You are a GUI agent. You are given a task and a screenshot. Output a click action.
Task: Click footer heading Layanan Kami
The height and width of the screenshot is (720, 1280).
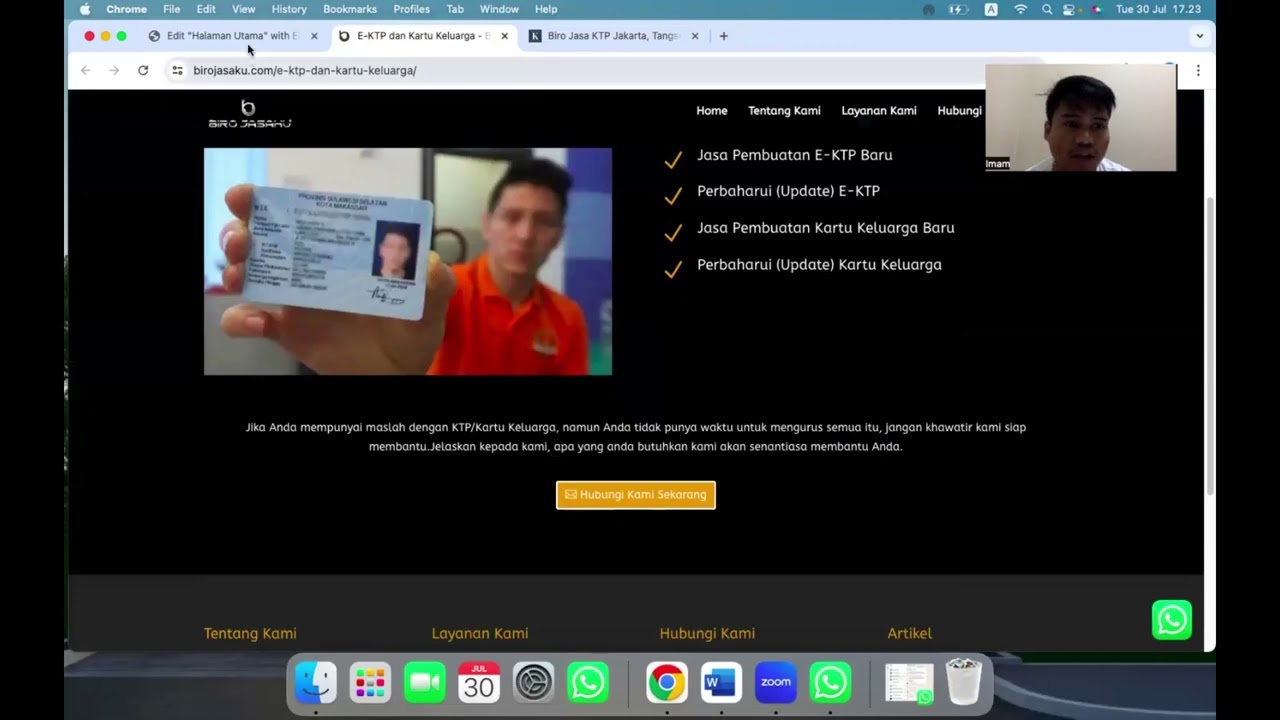coord(480,633)
